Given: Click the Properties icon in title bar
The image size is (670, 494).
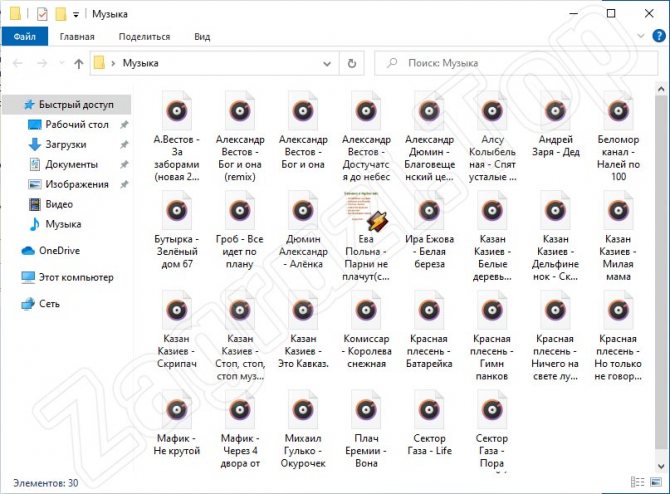Looking at the screenshot, I should pos(41,14).
